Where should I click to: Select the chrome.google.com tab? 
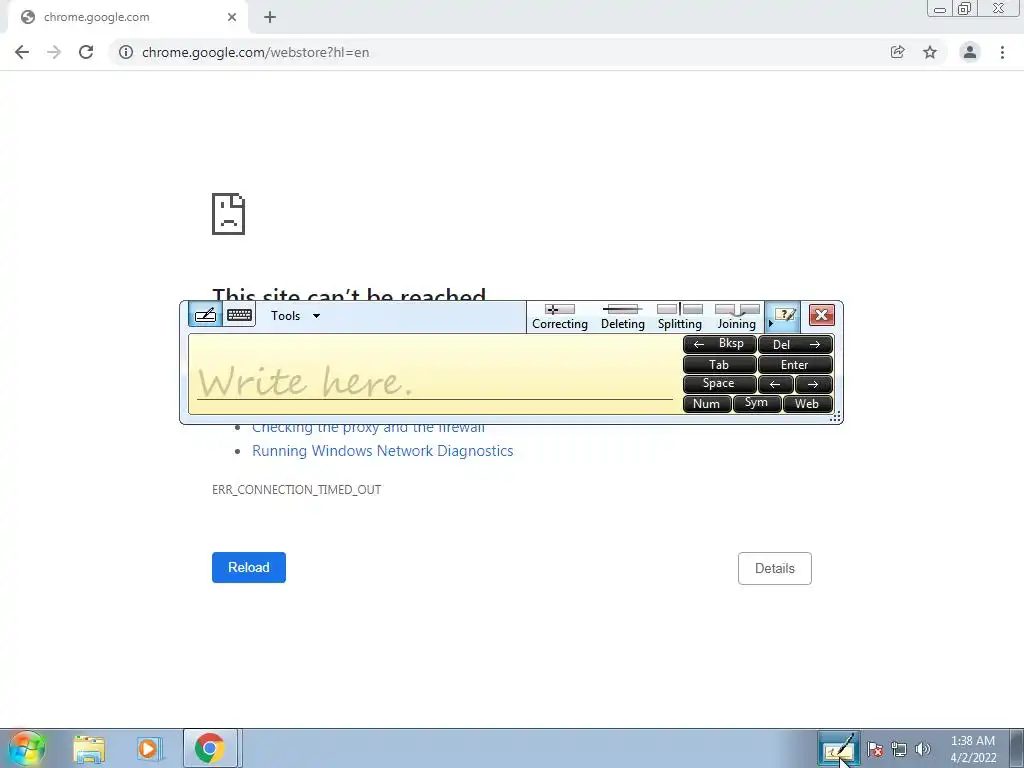tap(127, 17)
